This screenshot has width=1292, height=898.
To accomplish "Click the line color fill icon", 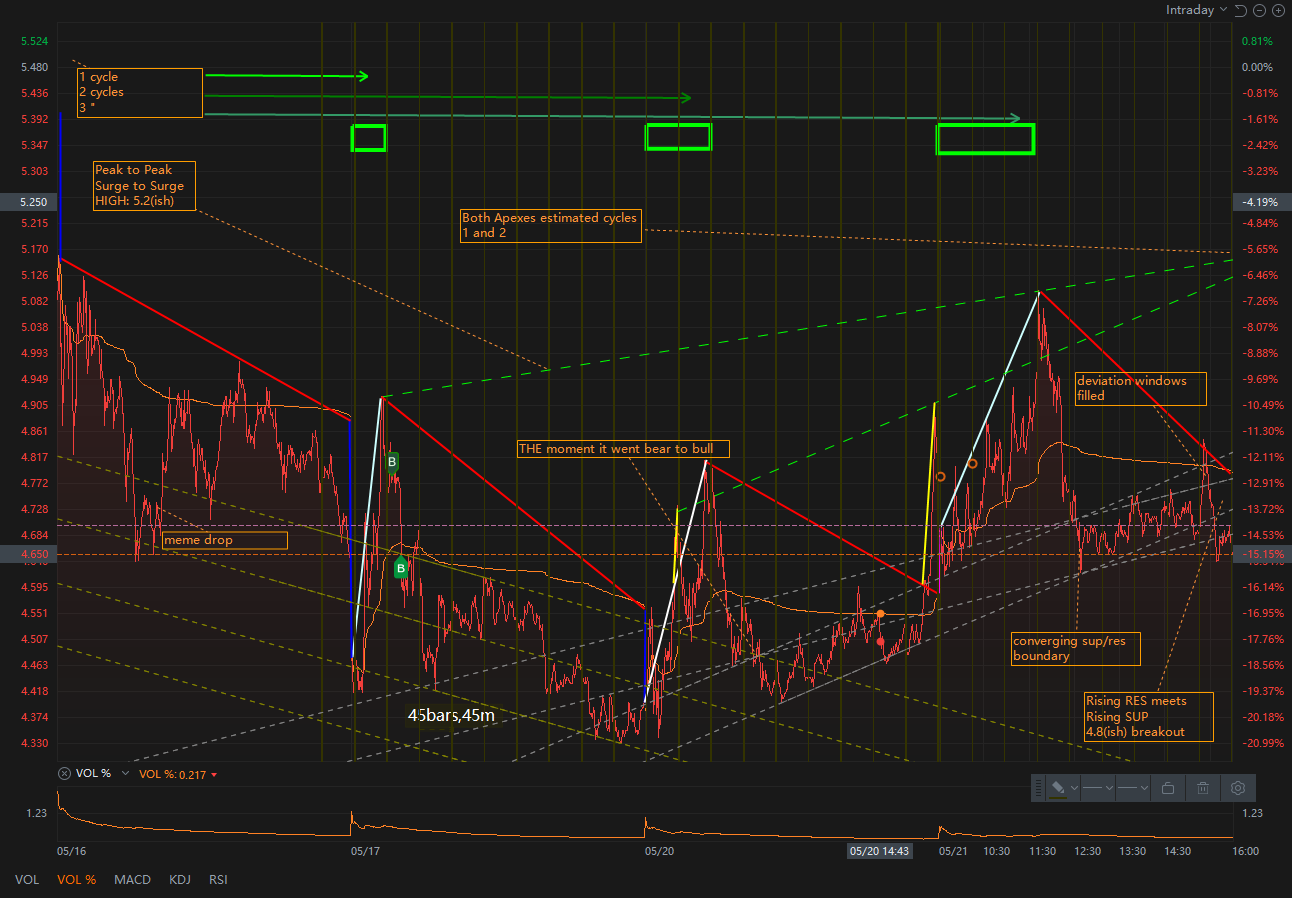I will (1058, 788).
